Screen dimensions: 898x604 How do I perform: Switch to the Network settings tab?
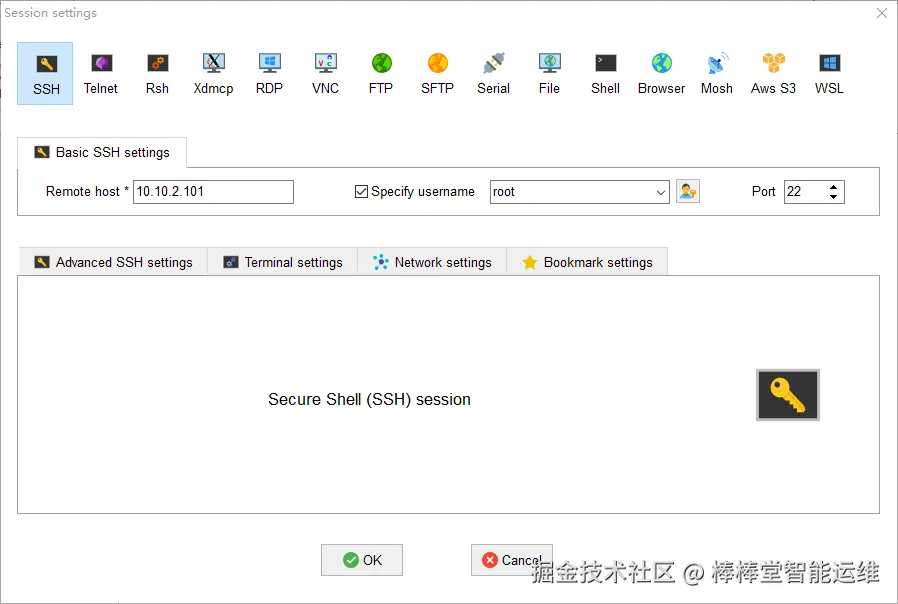pyautogui.click(x=432, y=262)
